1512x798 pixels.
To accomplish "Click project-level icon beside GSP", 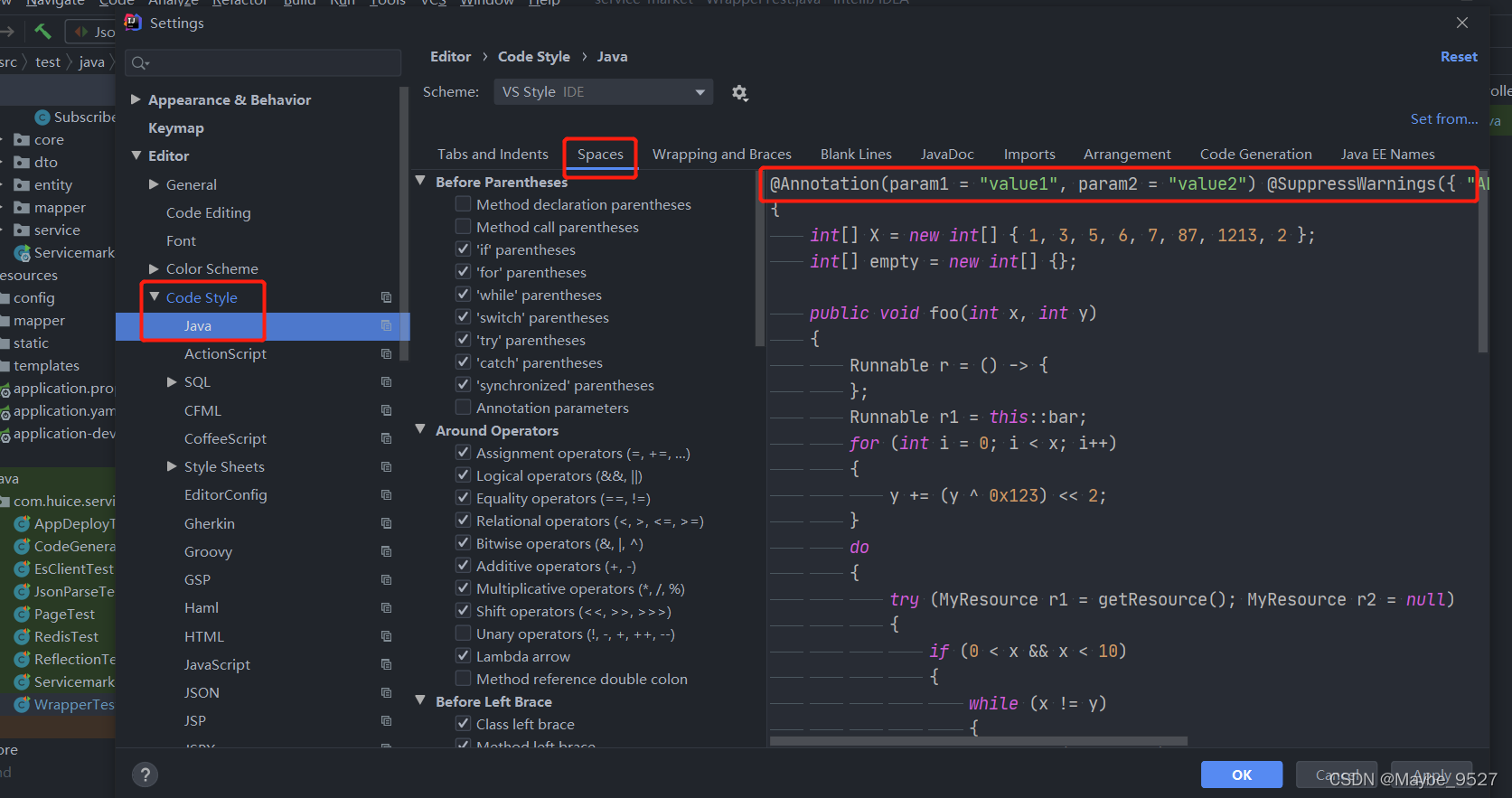I will [x=386, y=580].
